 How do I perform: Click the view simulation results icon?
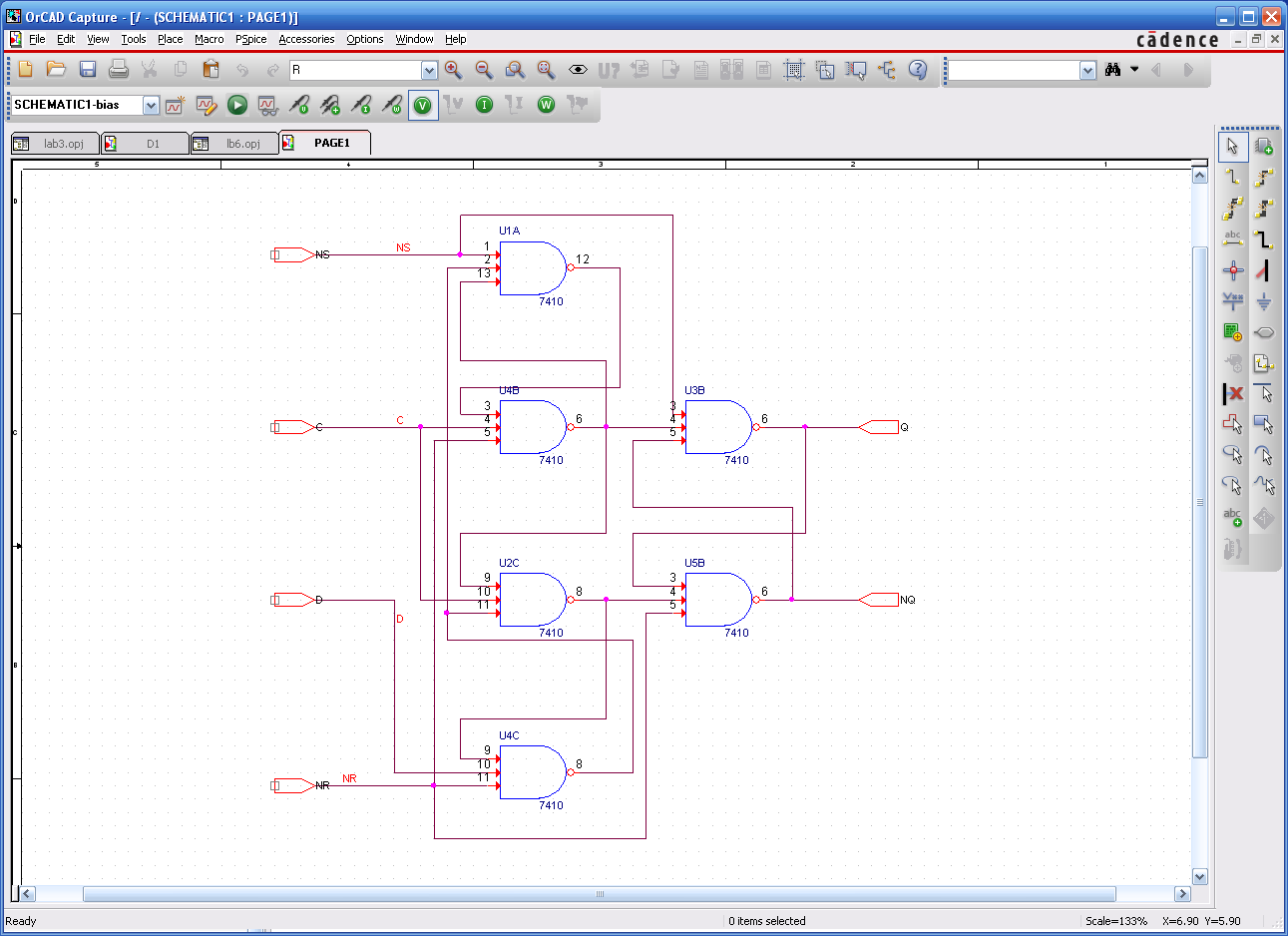(x=267, y=105)
